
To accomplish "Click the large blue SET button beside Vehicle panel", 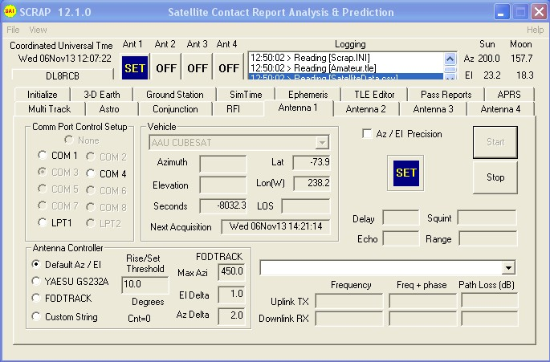I will [x=406, y=173].
